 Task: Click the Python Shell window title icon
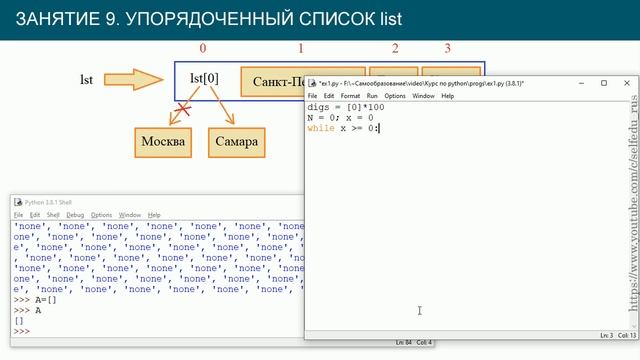pyautogui.click(x=18, y=202)
